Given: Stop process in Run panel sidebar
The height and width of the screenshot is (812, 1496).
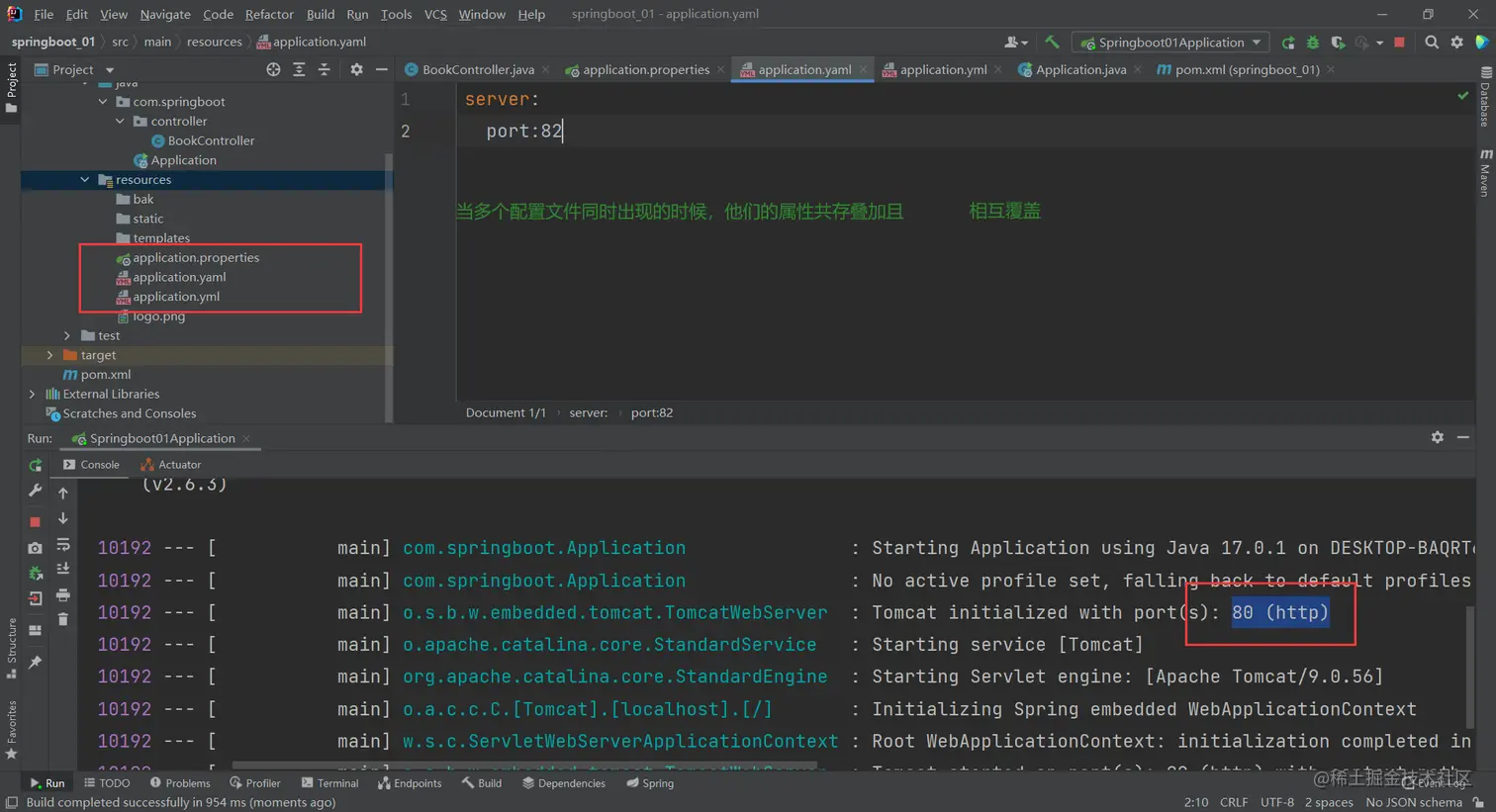Looking at the screenshot, I should point(35,521).
